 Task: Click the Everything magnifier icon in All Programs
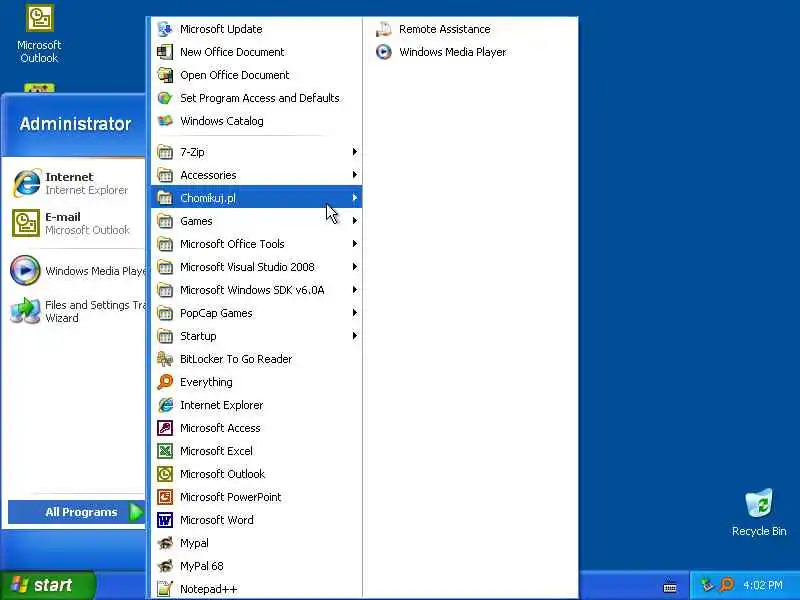[x=165, y=382]
